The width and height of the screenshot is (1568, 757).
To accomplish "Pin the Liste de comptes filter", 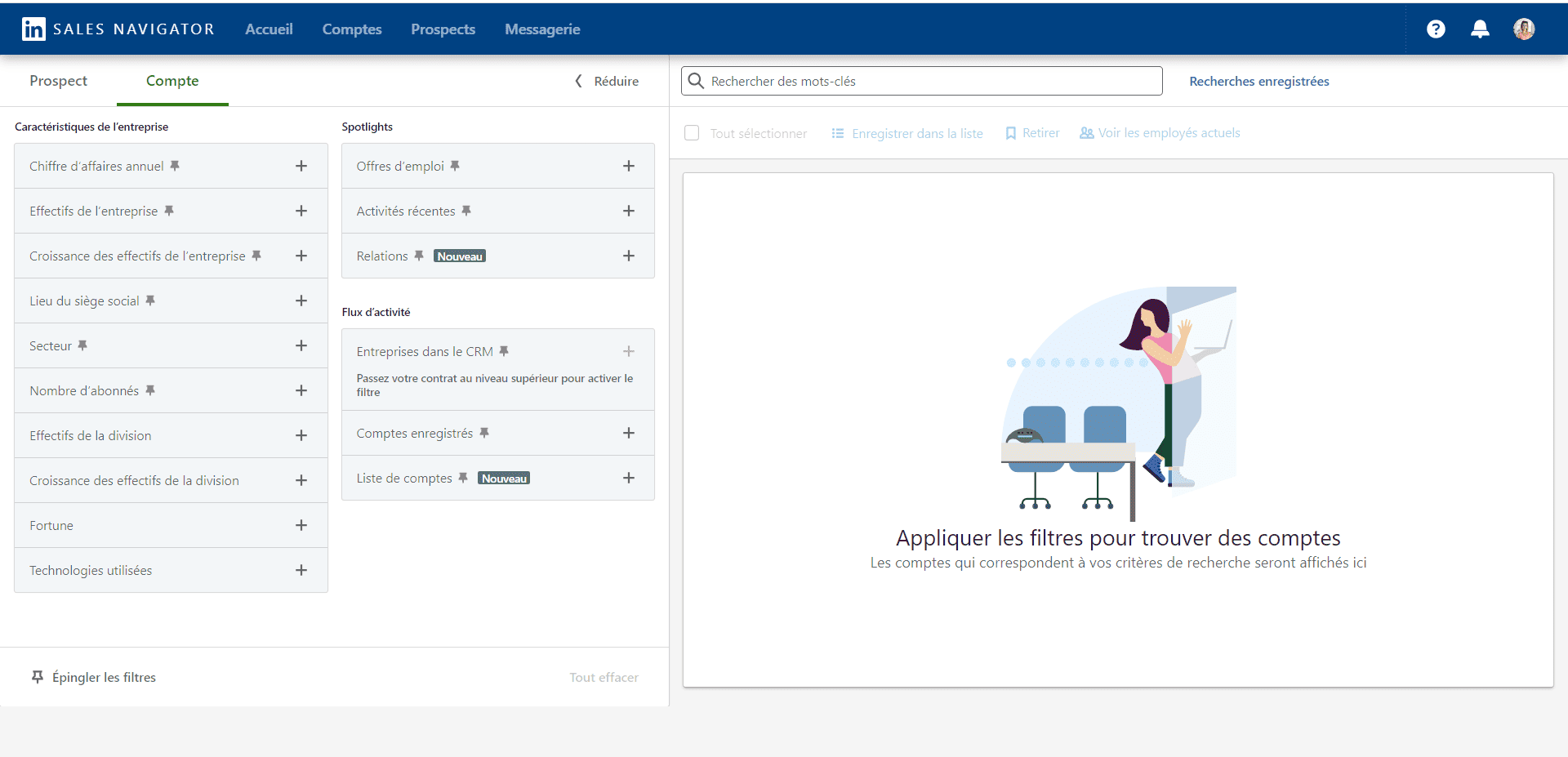I will (x=463, y=478).
